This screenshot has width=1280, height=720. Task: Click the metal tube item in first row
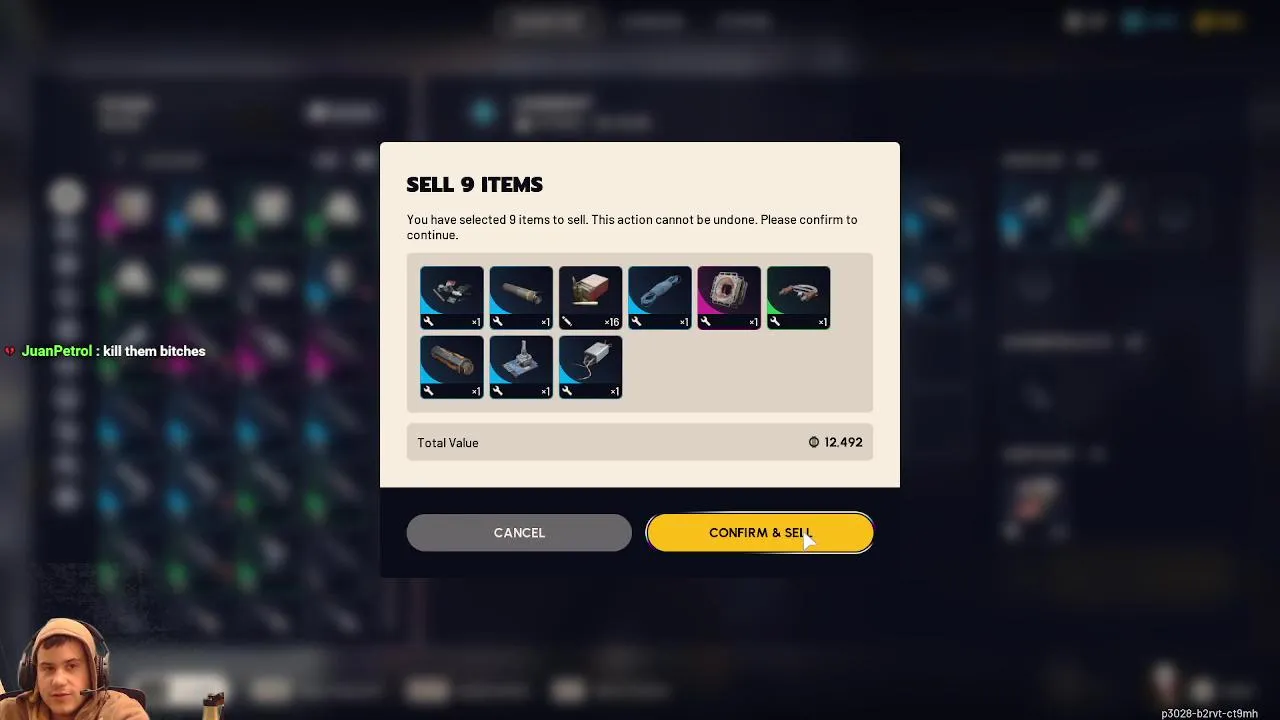click(521, 297)
